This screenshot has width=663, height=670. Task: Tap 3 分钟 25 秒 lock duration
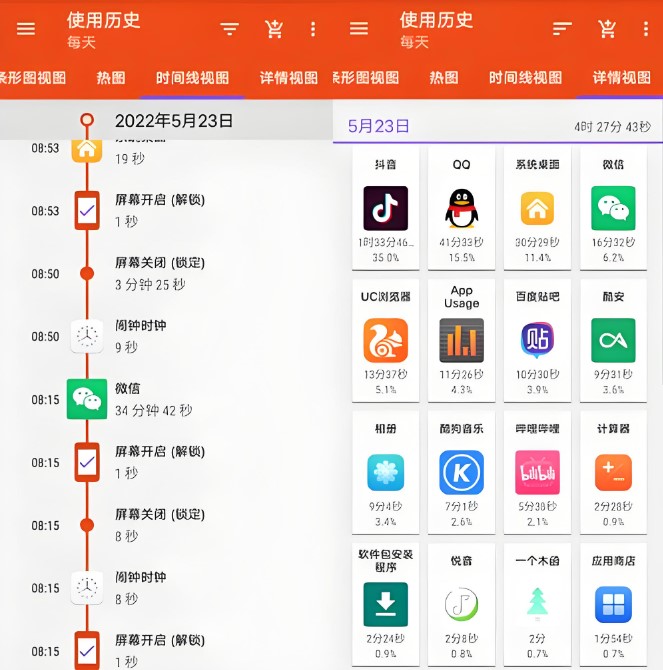(150, 285)
